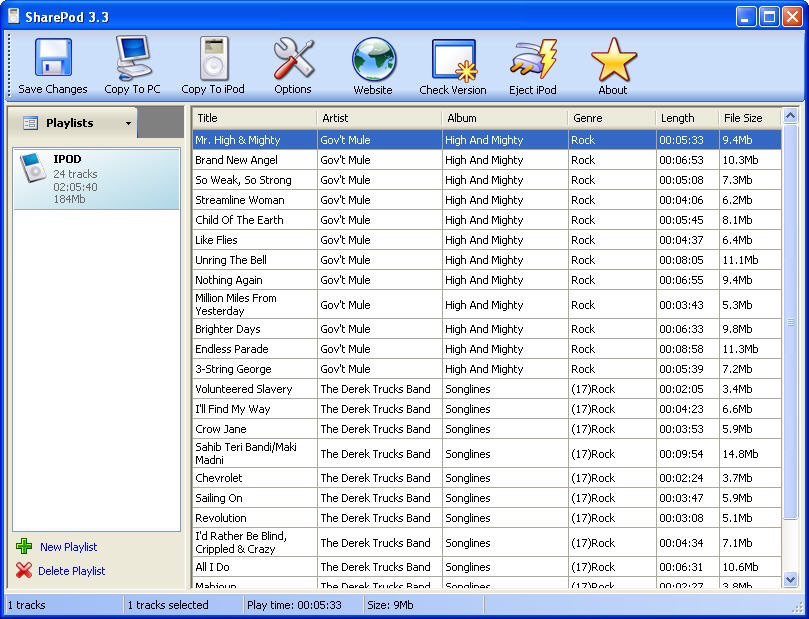Click the Songlines album cell for Chevrolet
809x619 pixels.
[505, 478]
